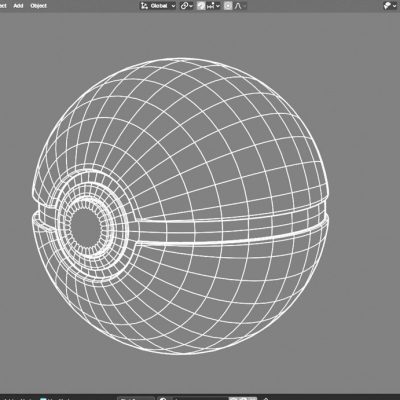Open the pivot point dropdown
The image size is (400, 400).
tap(187, 6)
